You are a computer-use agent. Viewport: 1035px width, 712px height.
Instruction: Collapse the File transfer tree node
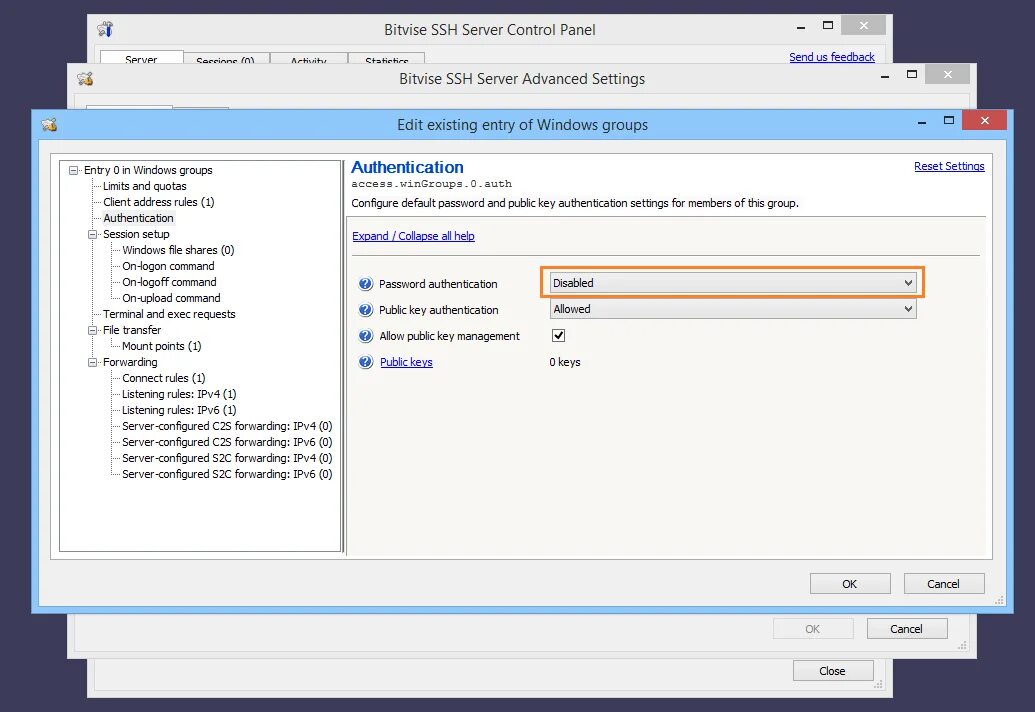[x=92, y=330]
